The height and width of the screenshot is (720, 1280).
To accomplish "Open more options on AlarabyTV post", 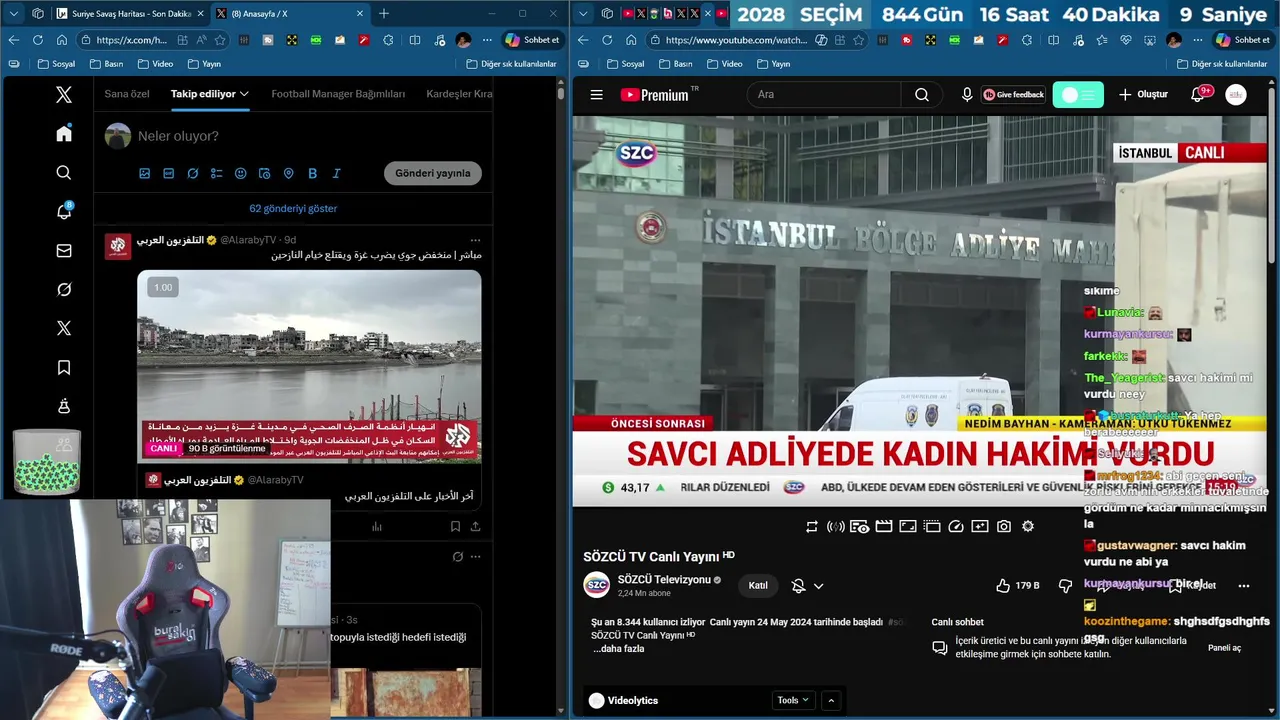I will [475, 240].
